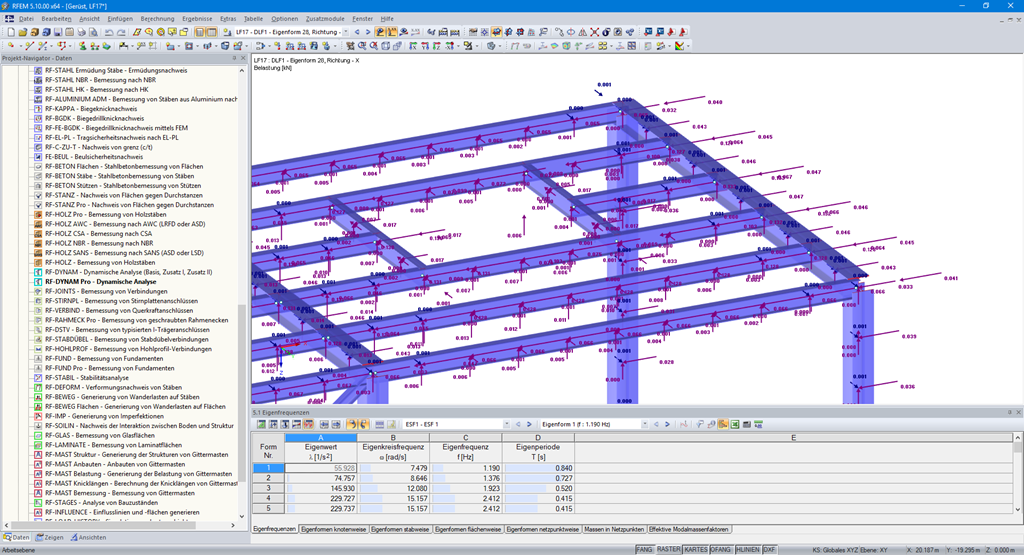Image resolution: width=1024 pixels, height=555 pixels.
Task: Click the red X delete icon
Action: [594, 31]
